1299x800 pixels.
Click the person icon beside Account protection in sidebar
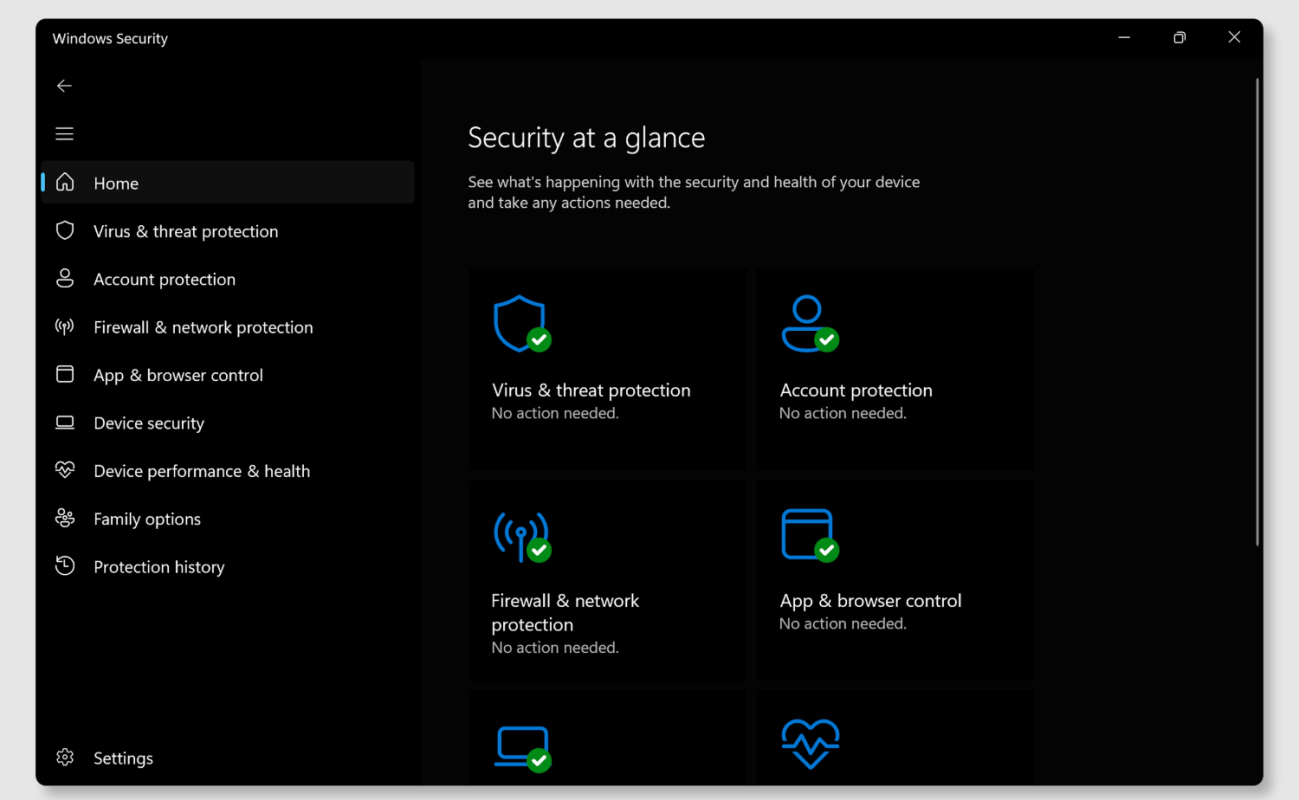click(65, 279)
